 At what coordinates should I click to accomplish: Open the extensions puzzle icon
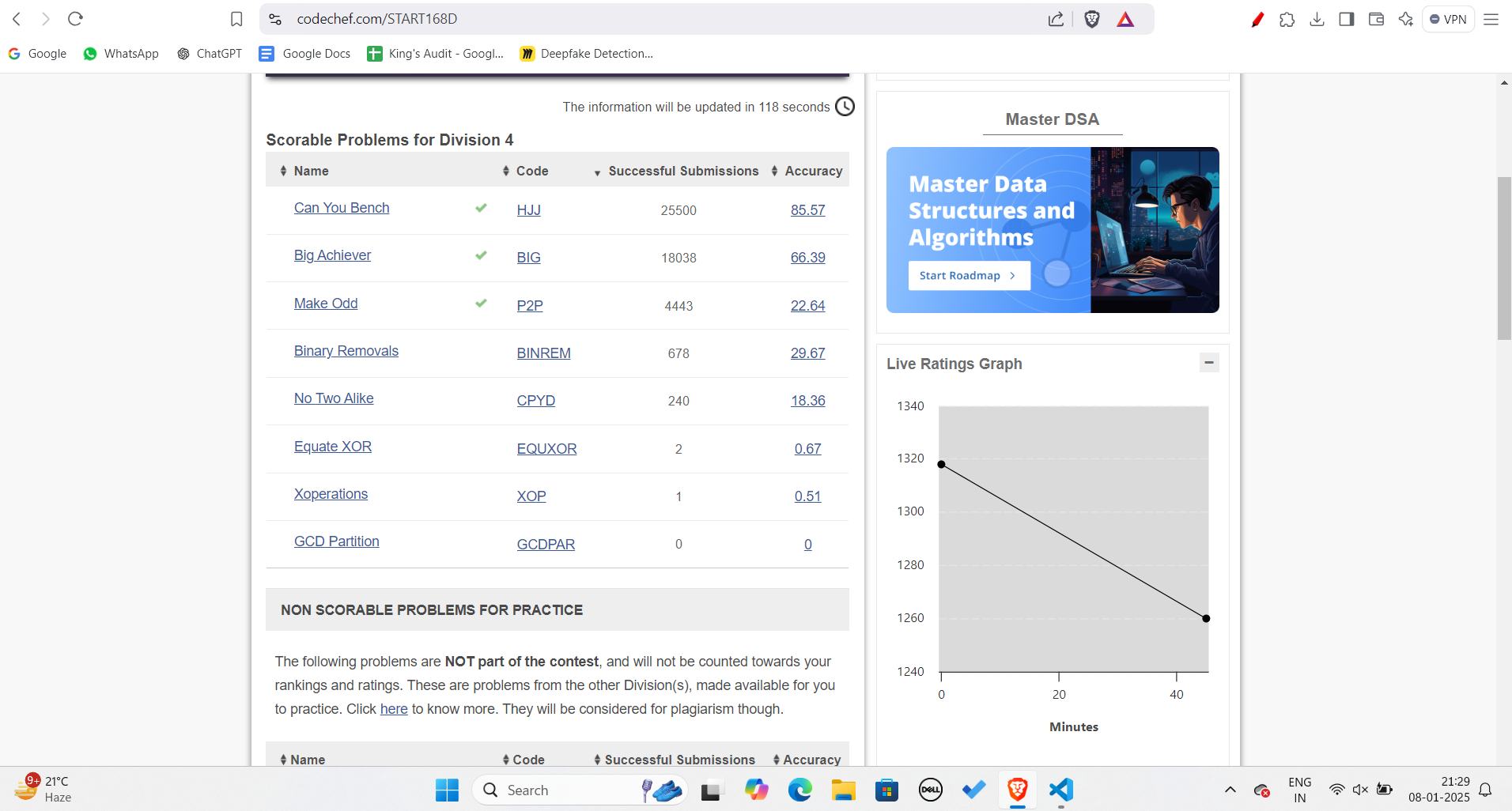pos(1287,19)
